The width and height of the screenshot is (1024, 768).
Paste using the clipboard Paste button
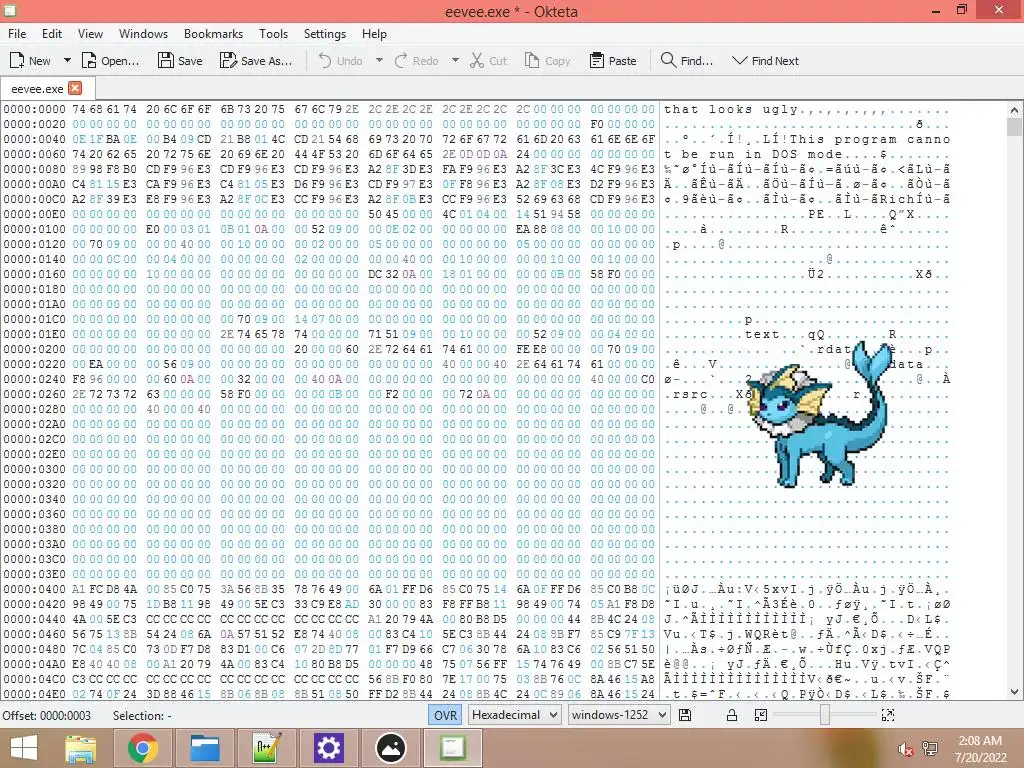point(613,61)
